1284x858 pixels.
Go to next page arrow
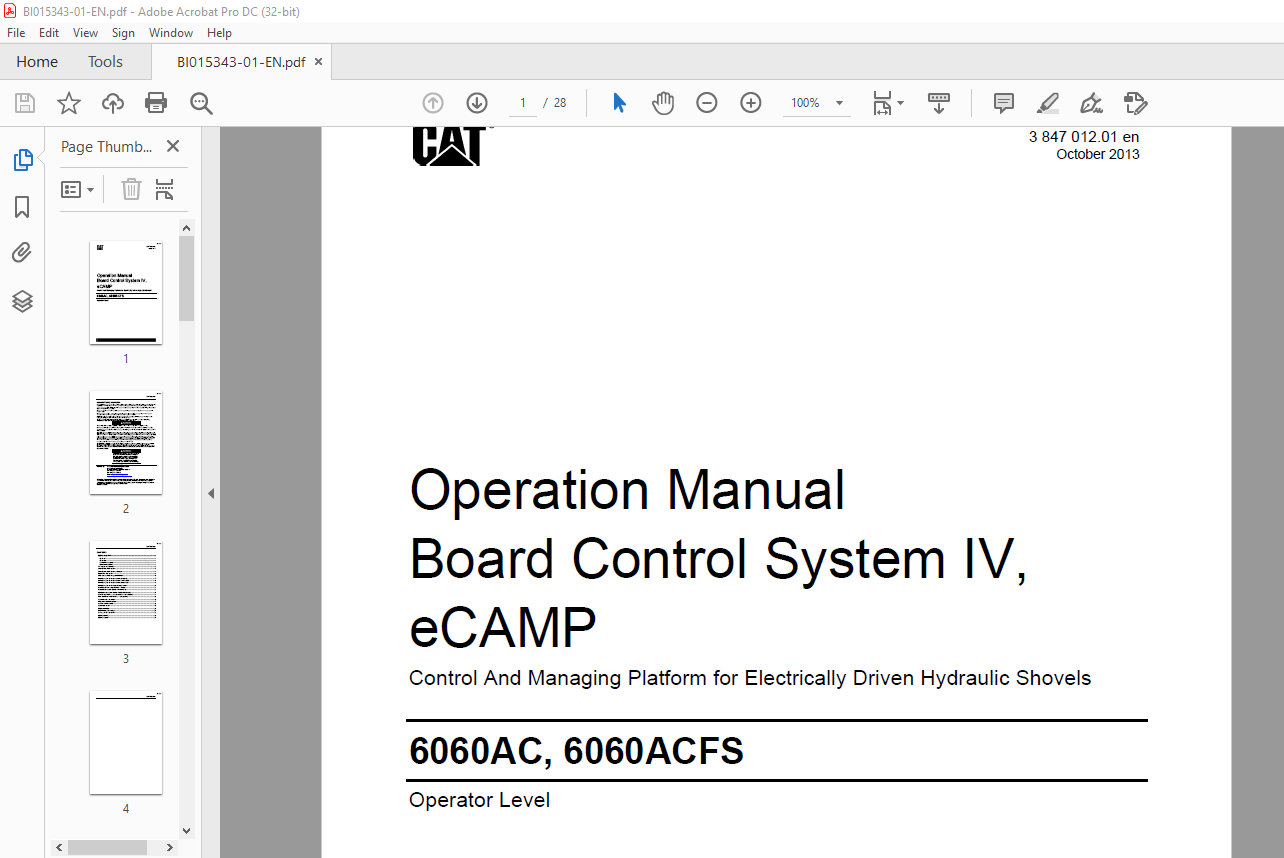477,103
